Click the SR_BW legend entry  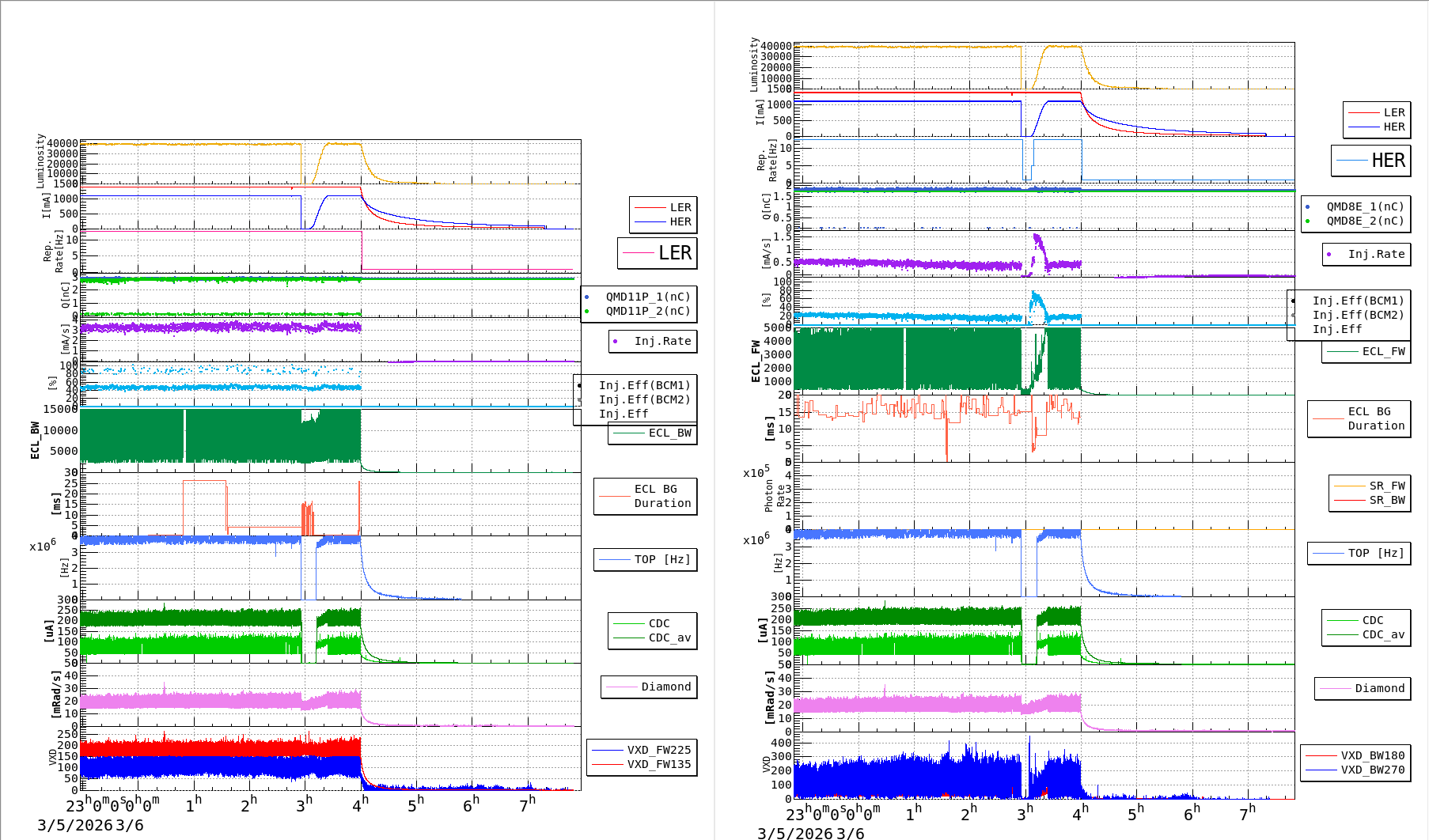(1387, 500)
